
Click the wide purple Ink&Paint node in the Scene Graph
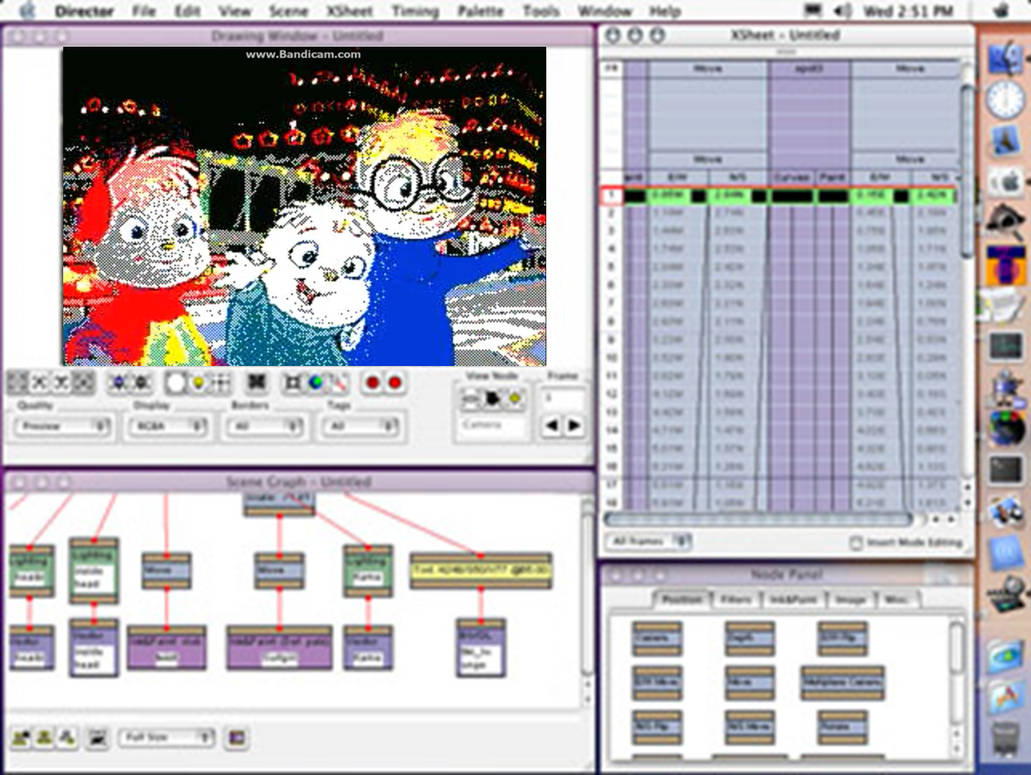(x=279, y=647)
